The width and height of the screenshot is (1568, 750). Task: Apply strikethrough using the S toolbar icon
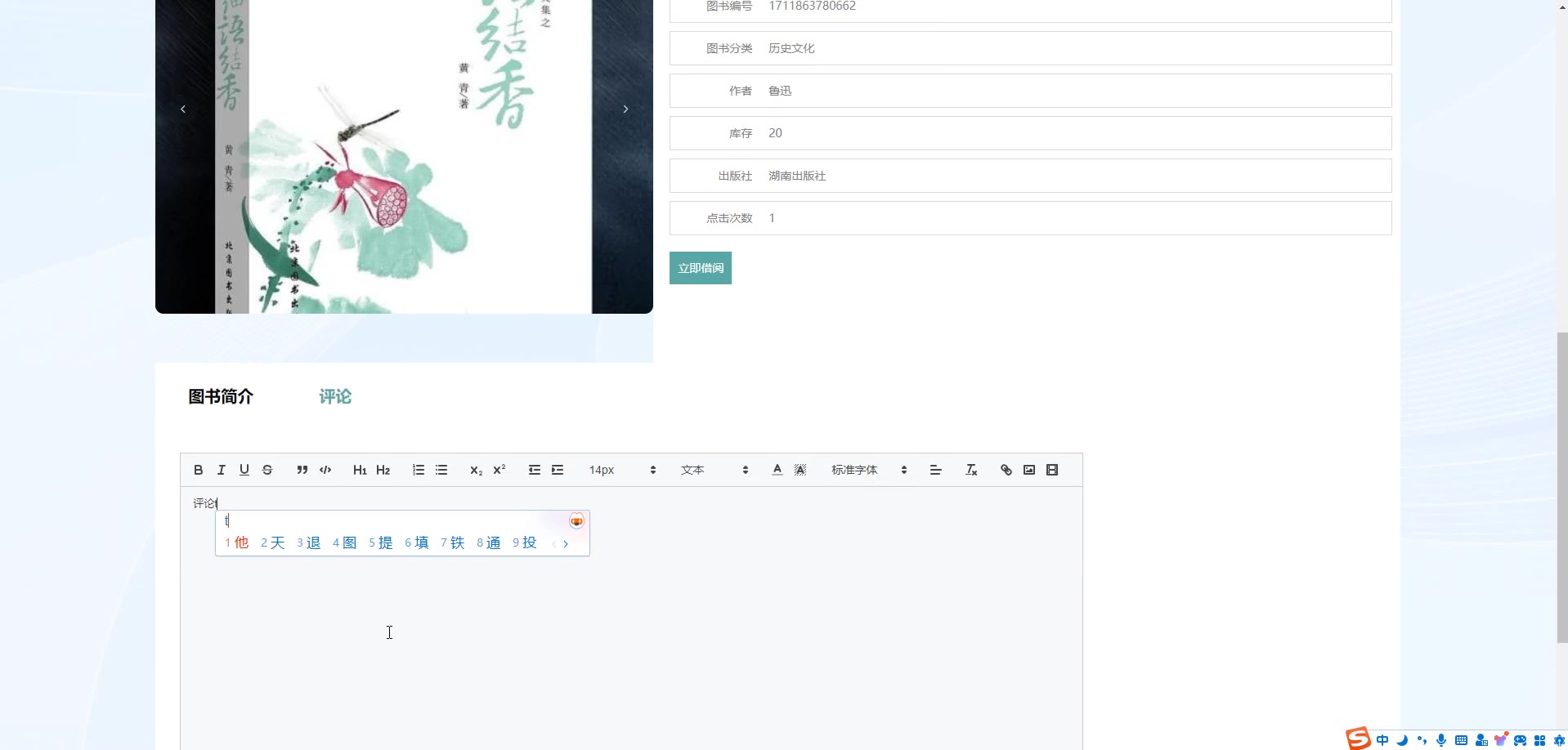(267, 470)
